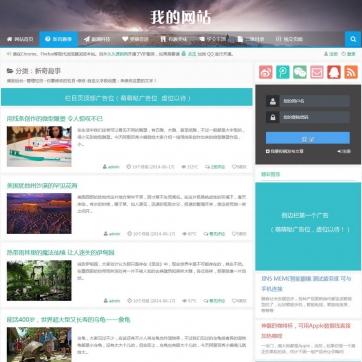Select the highlighted 新奇趣事 nav tab
The image size is (362, 362).
pos(59,39)
